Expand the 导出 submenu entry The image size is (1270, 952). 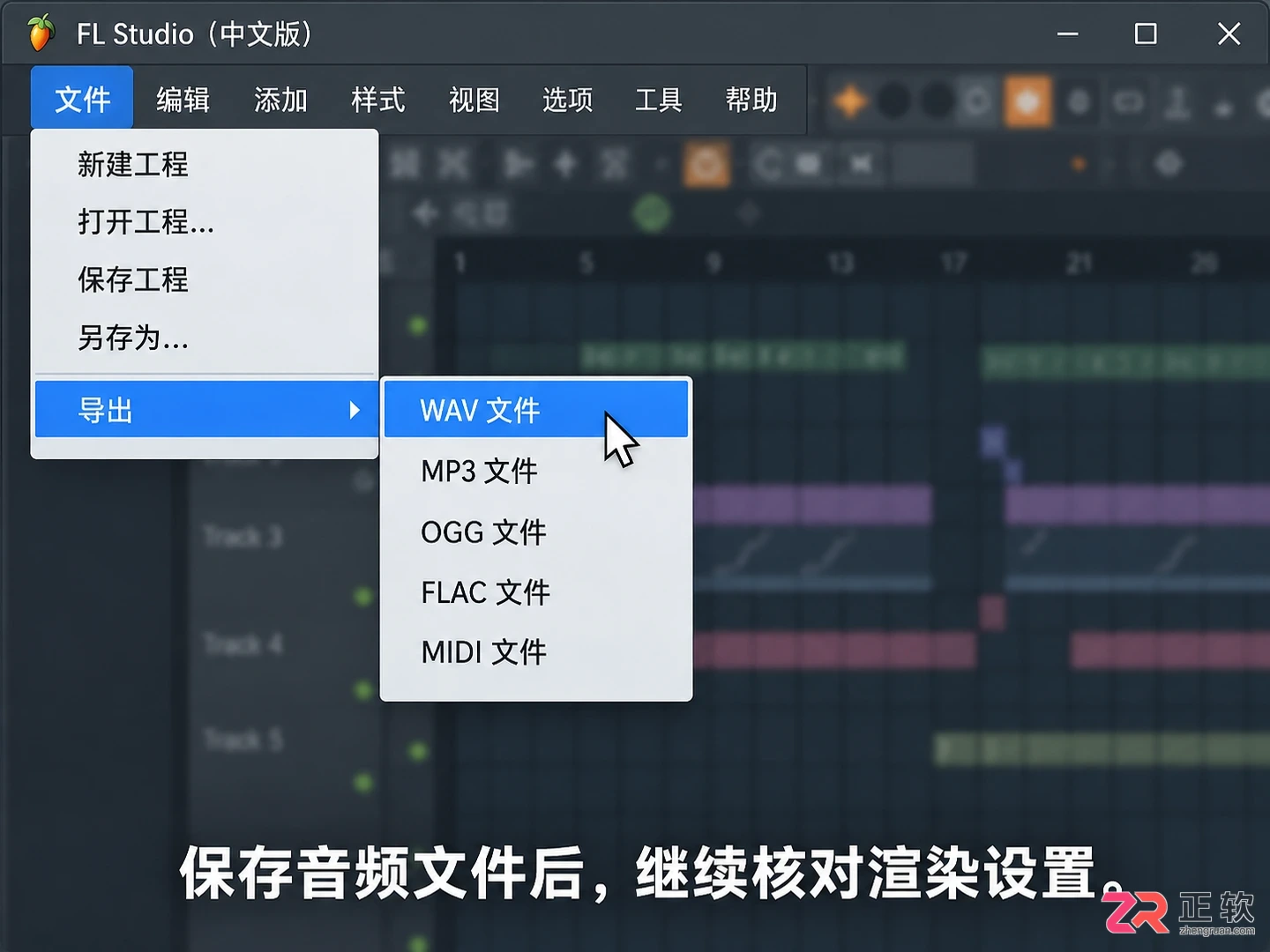coord(205,410)
